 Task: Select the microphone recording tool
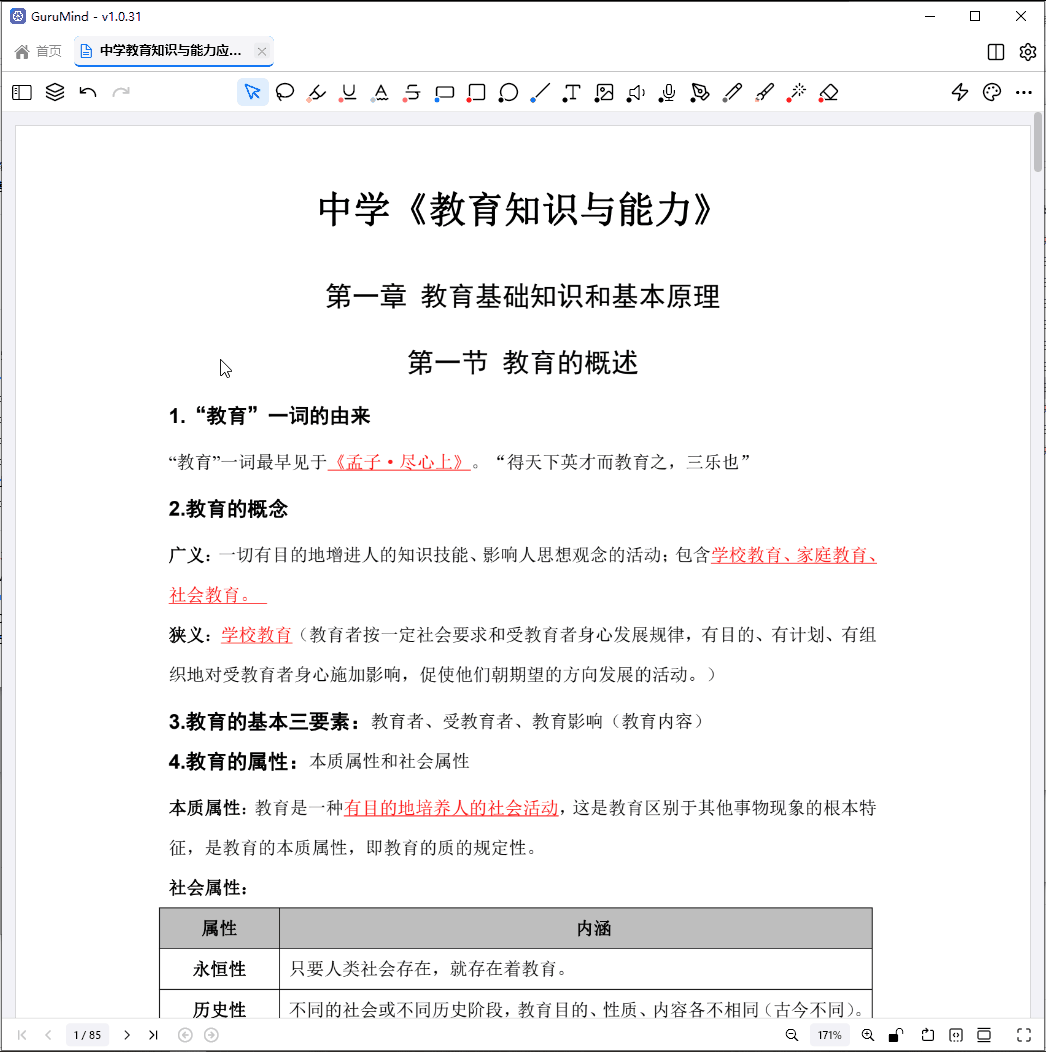(x=667, y=93)
